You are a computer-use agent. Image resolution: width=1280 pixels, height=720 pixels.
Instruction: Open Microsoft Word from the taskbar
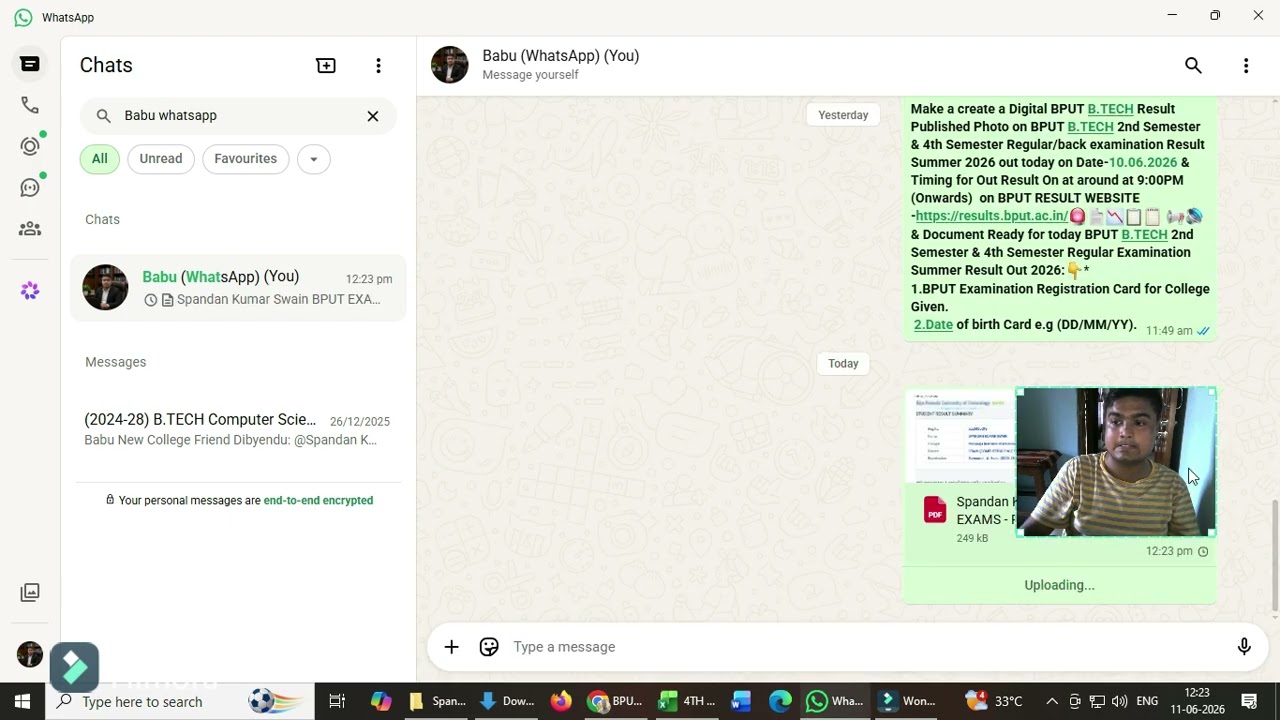pyautogui.click(x=741, y=702)
